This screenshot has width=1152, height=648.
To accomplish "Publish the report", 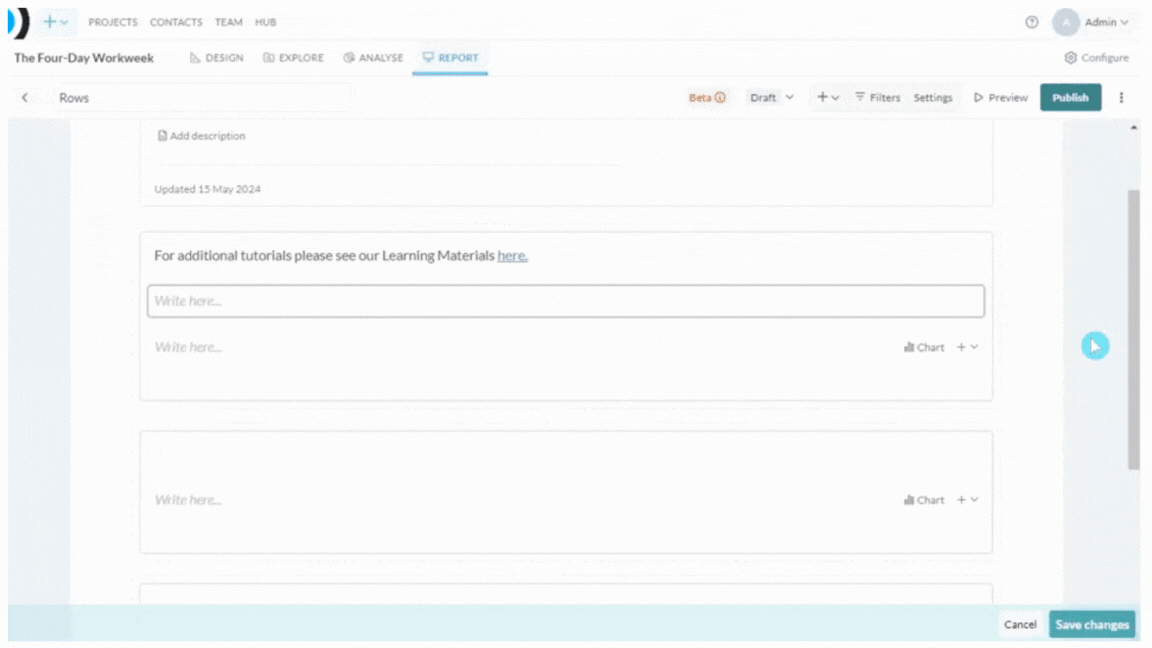I will point(1070,97).
